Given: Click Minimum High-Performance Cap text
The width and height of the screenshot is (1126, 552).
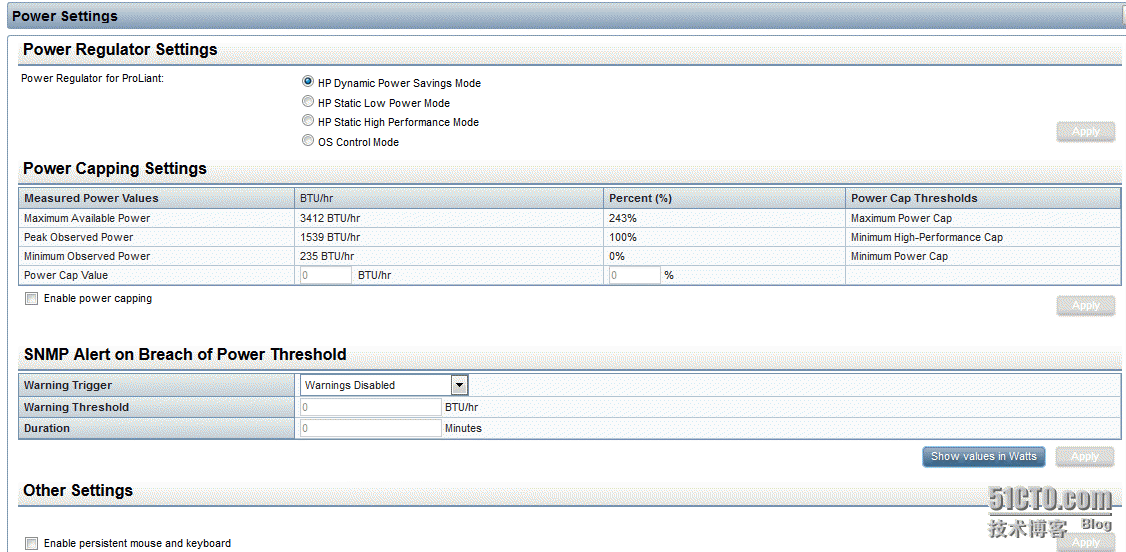Looking at the screenshot, I should pyautogui.click(x=927, y=237).
